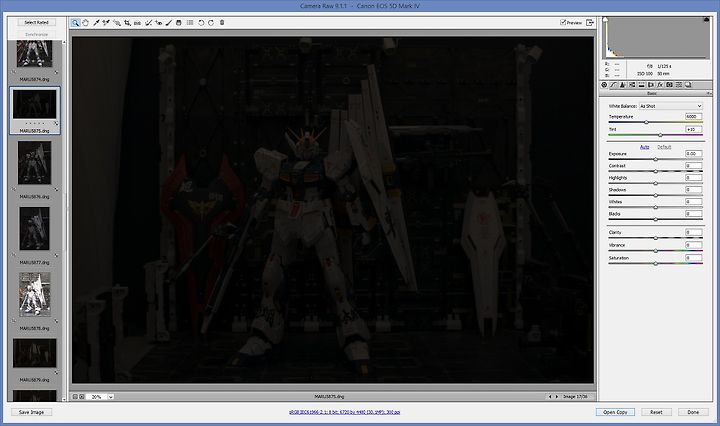
Task: Toggle full screen mode icon
Action: click(590, 22)
